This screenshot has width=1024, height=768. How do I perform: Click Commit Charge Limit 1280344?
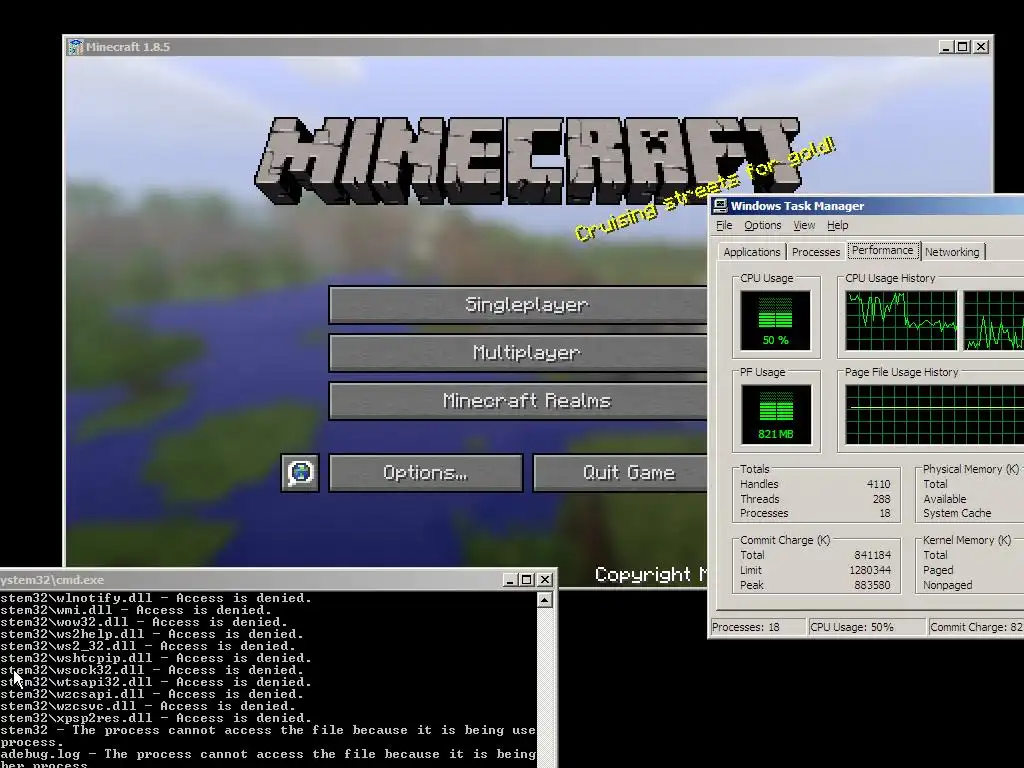point(869,570)
